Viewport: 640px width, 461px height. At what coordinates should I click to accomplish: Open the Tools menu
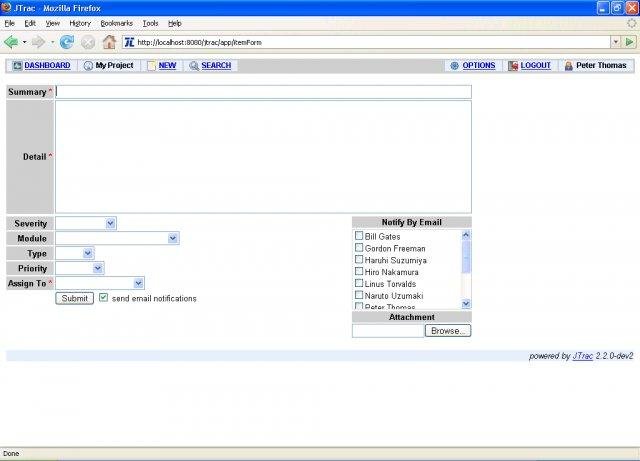pyautogui.click(x=150, y=23)
